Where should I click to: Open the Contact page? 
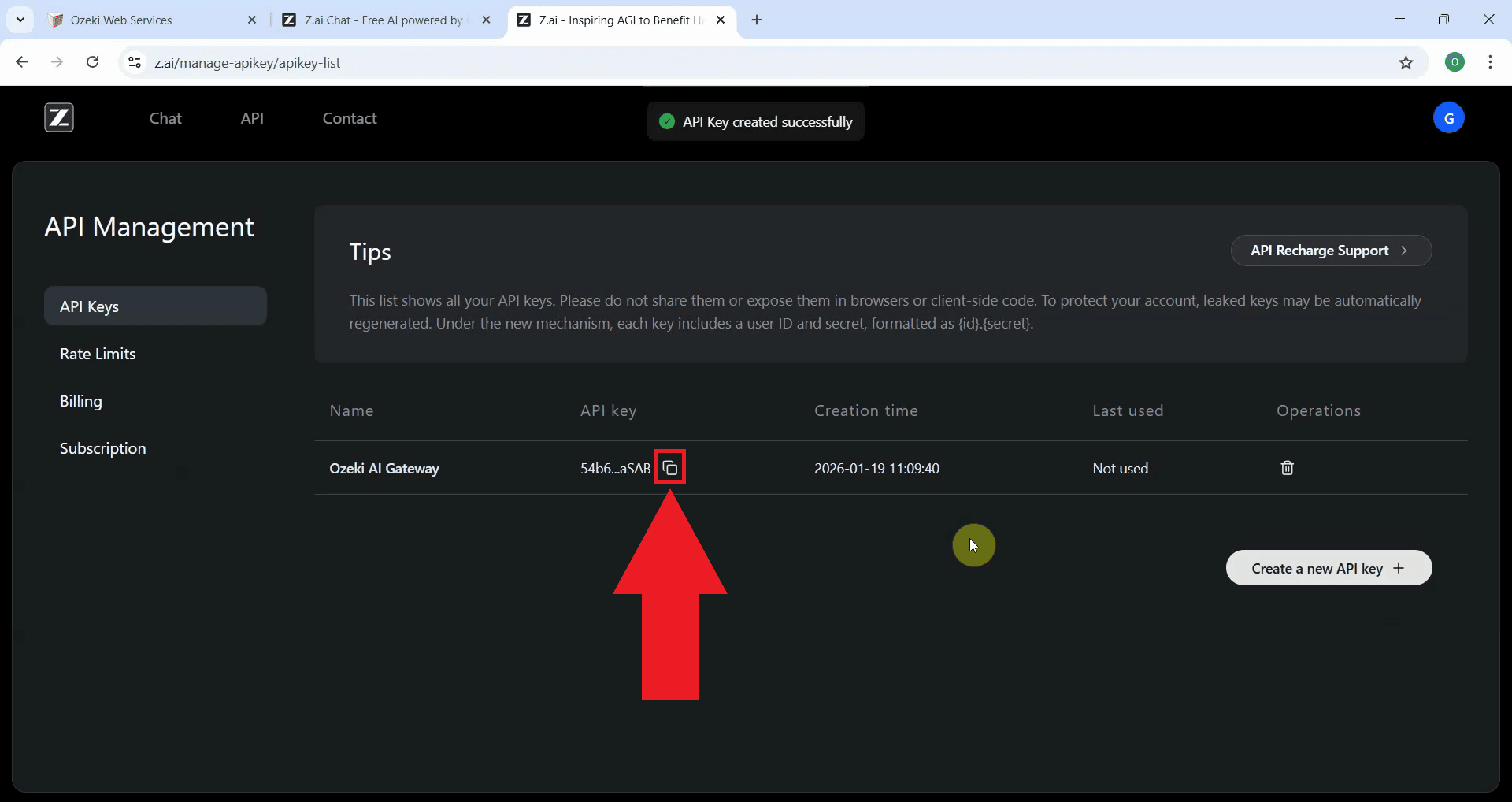(x=349, y=118)
